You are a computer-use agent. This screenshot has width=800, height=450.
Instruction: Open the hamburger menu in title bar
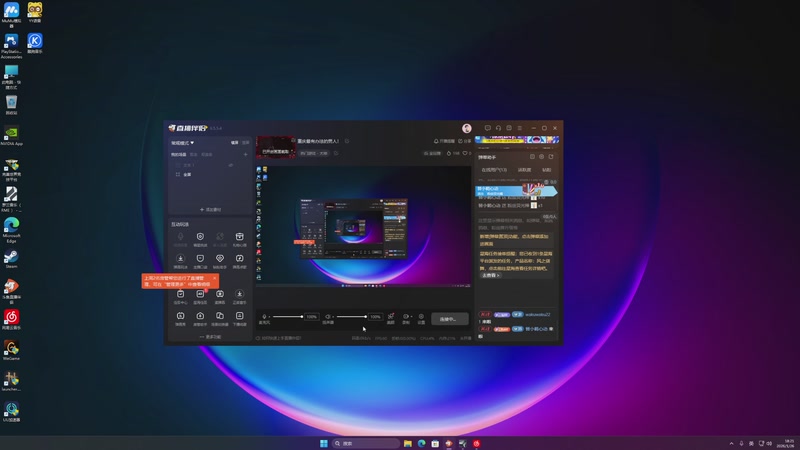point(520,128)
